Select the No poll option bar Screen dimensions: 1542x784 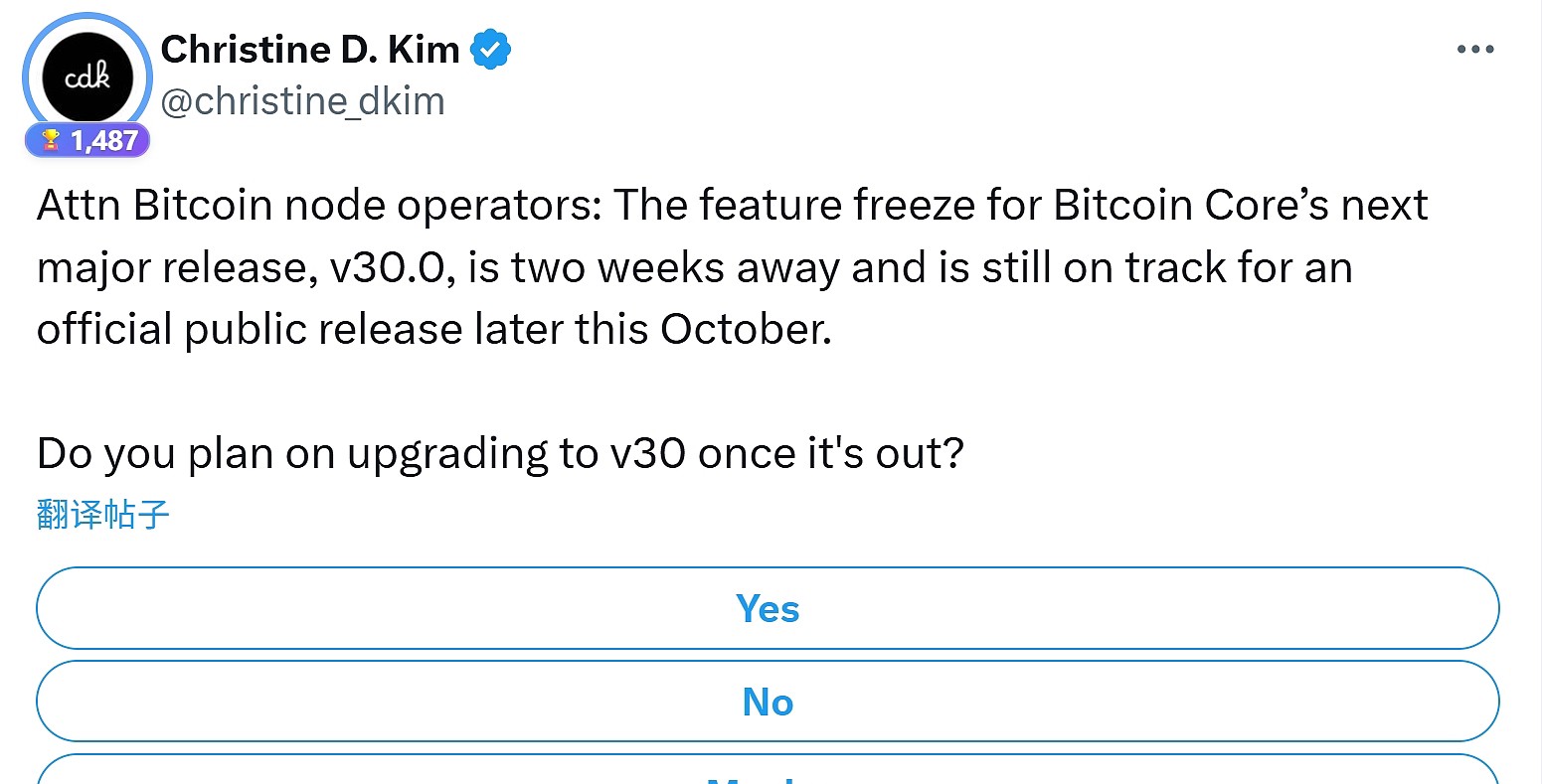[767, 701]
